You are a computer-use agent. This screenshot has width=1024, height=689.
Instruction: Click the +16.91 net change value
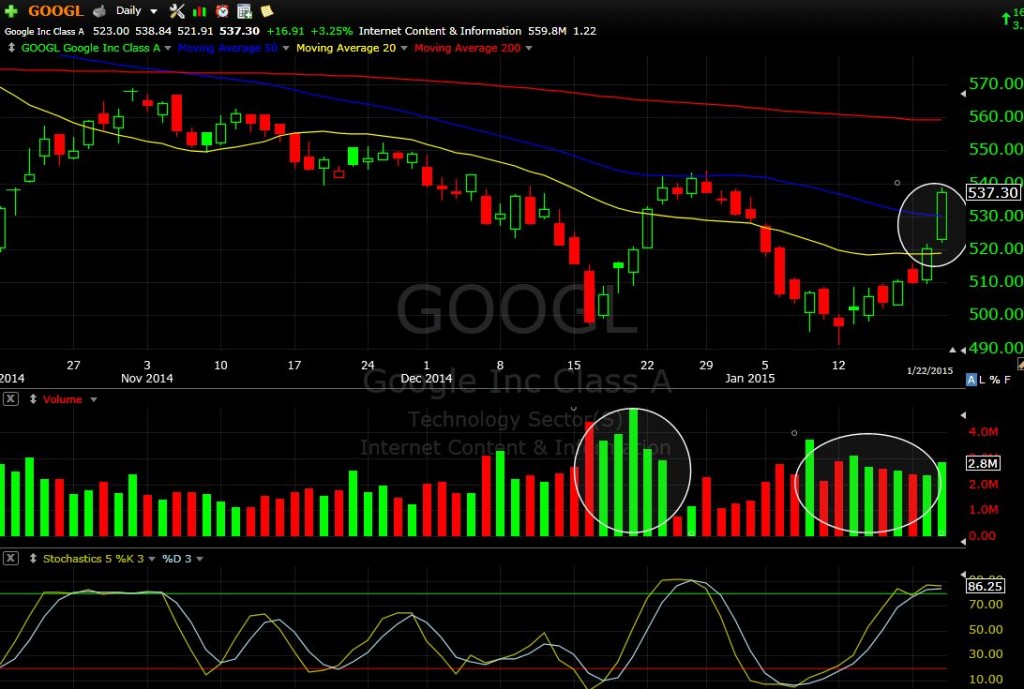point(285,31)
